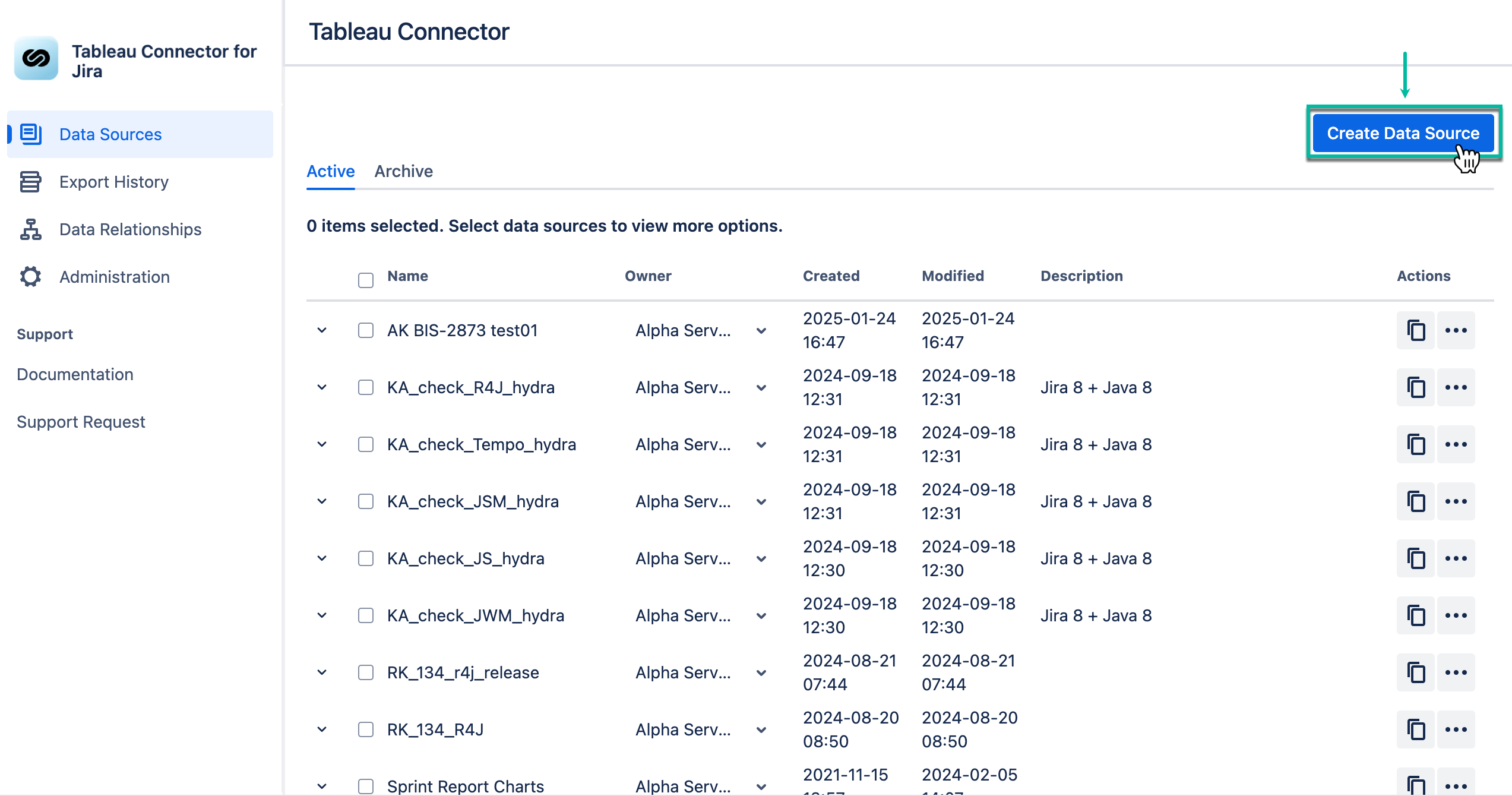Open the Documentation link
This screenshot has height=796, width=1512.
pyautogui.click(x=75, y=374)
